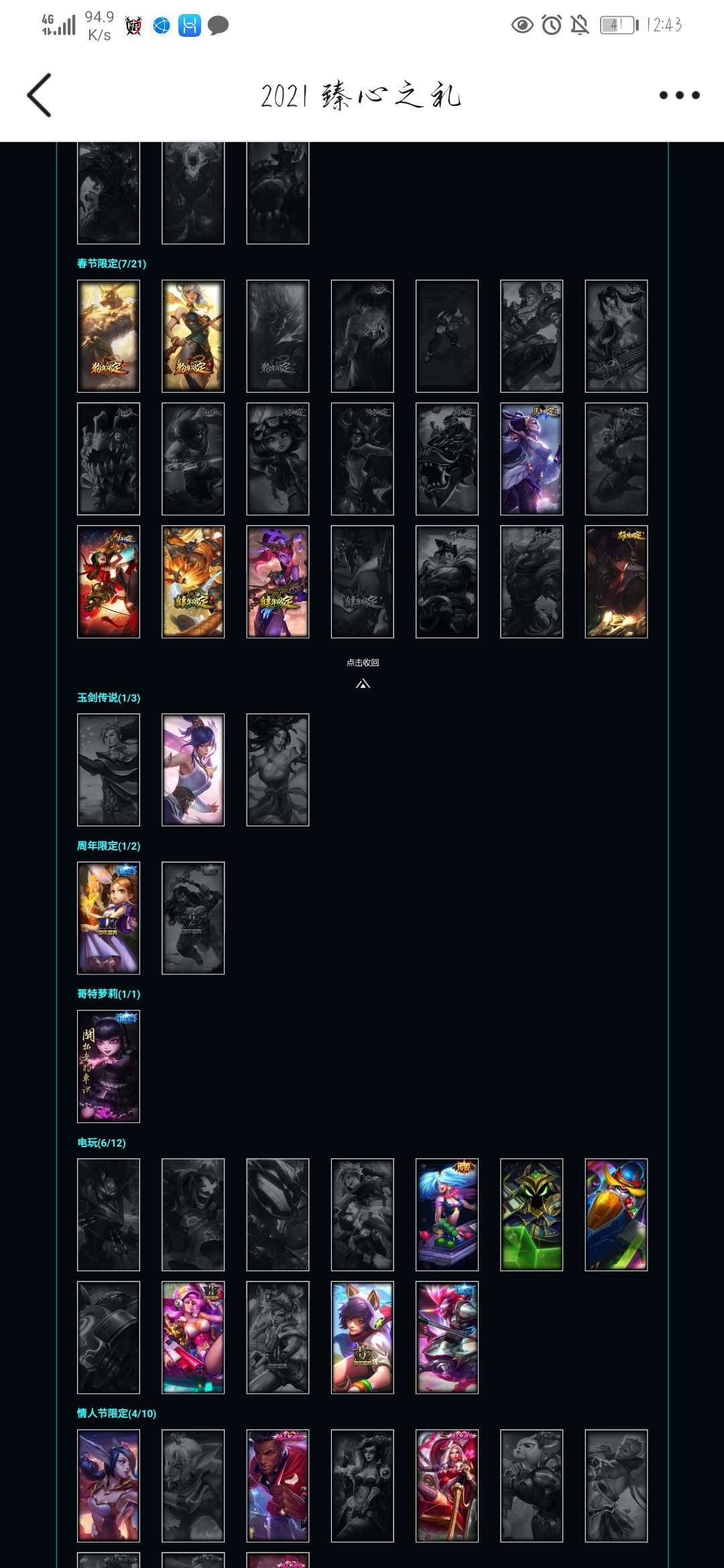Select the colored skin under 玉剑传说
Viewport: 724px width, 1568px height.
point(193,770)
